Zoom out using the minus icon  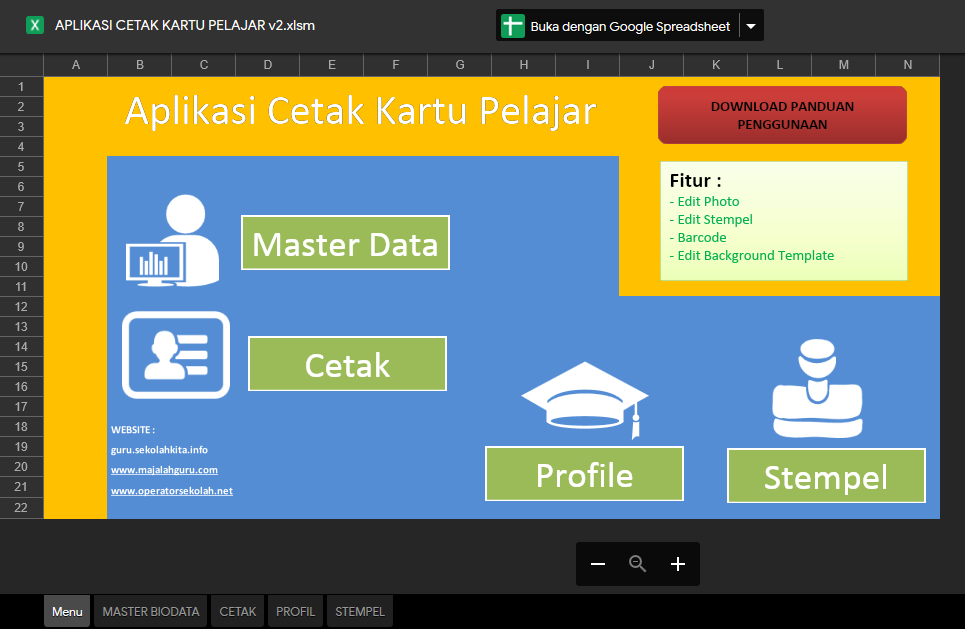(597, 564)
